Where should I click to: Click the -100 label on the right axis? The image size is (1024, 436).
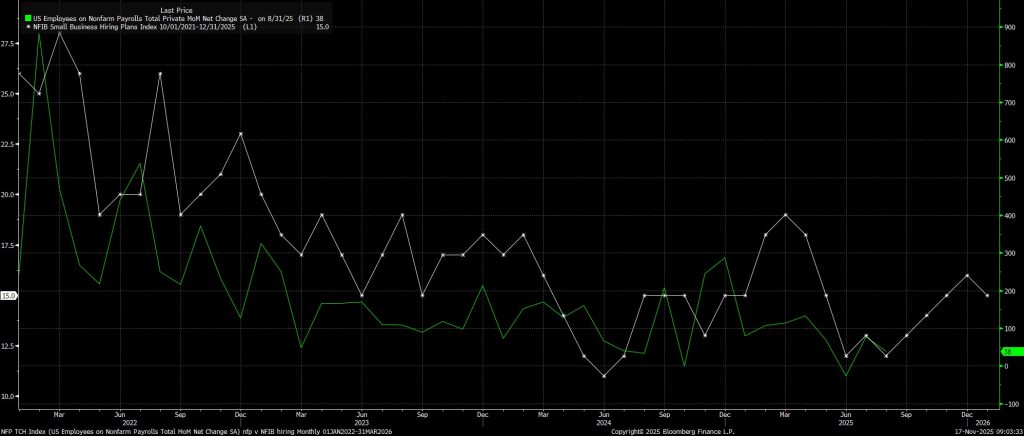1010,404
